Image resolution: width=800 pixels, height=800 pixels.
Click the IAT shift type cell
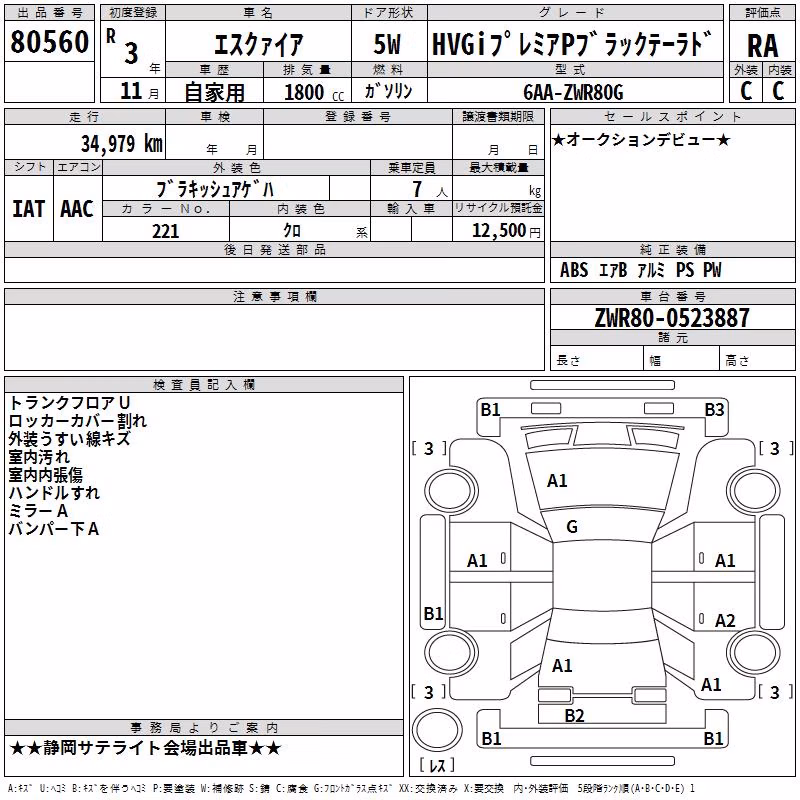(29, 209)
